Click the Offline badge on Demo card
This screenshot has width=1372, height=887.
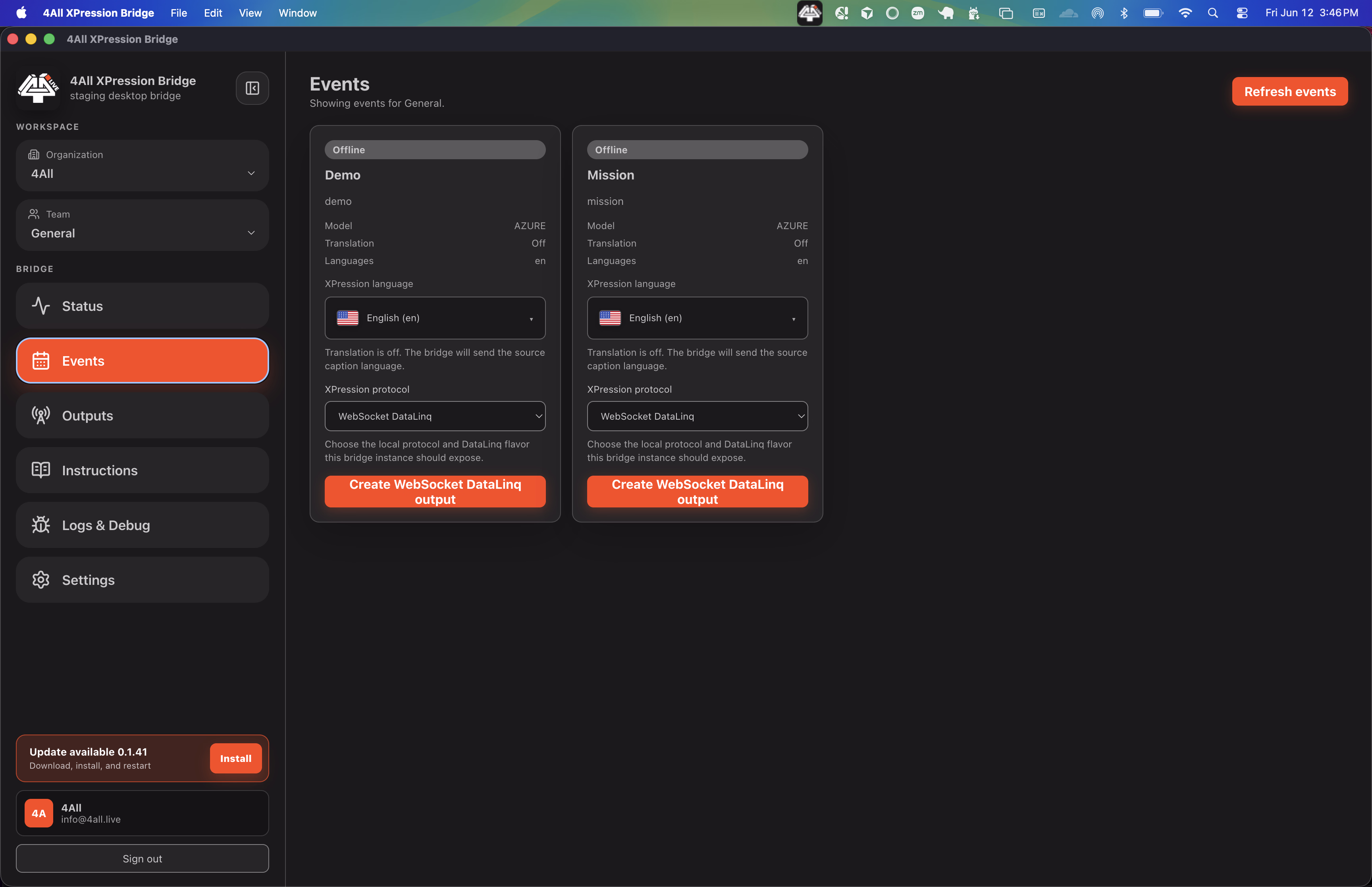pyautogui.click(x=435, y=150)
